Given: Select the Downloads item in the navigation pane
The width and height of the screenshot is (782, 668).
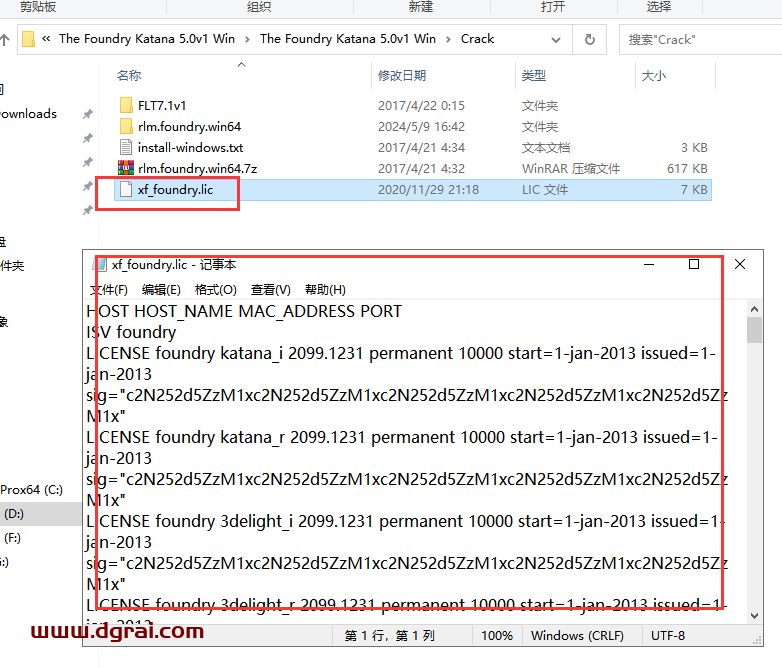Looking at the screenshot, I should click(29, 114).
